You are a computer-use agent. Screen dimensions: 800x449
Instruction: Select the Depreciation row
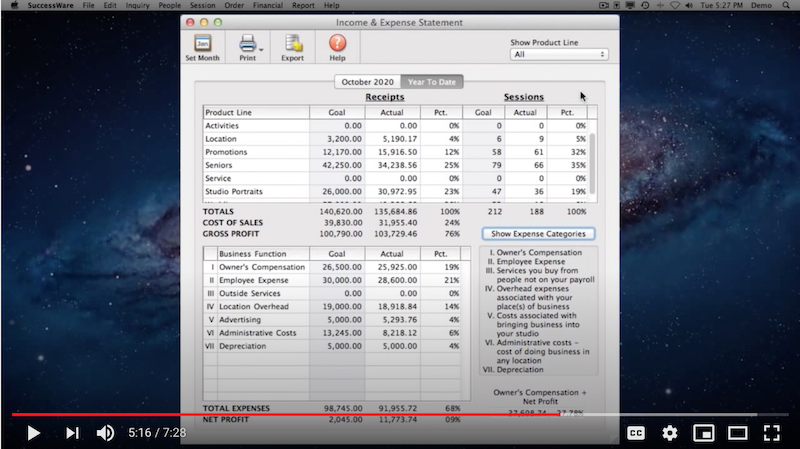pyautogui.click(x=332, y=346)
